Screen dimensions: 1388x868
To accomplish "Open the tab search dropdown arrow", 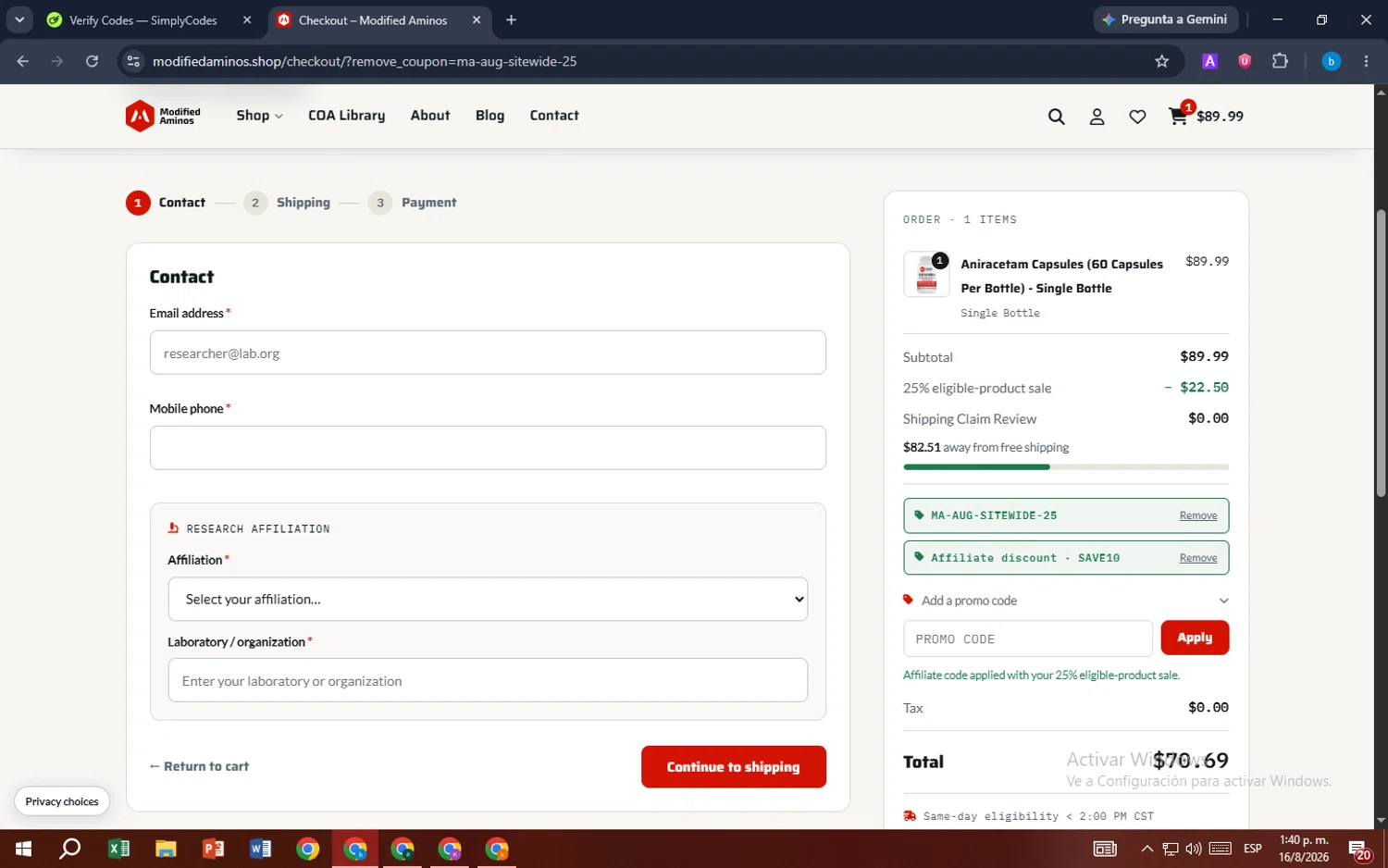I will [x=19, y=19].
